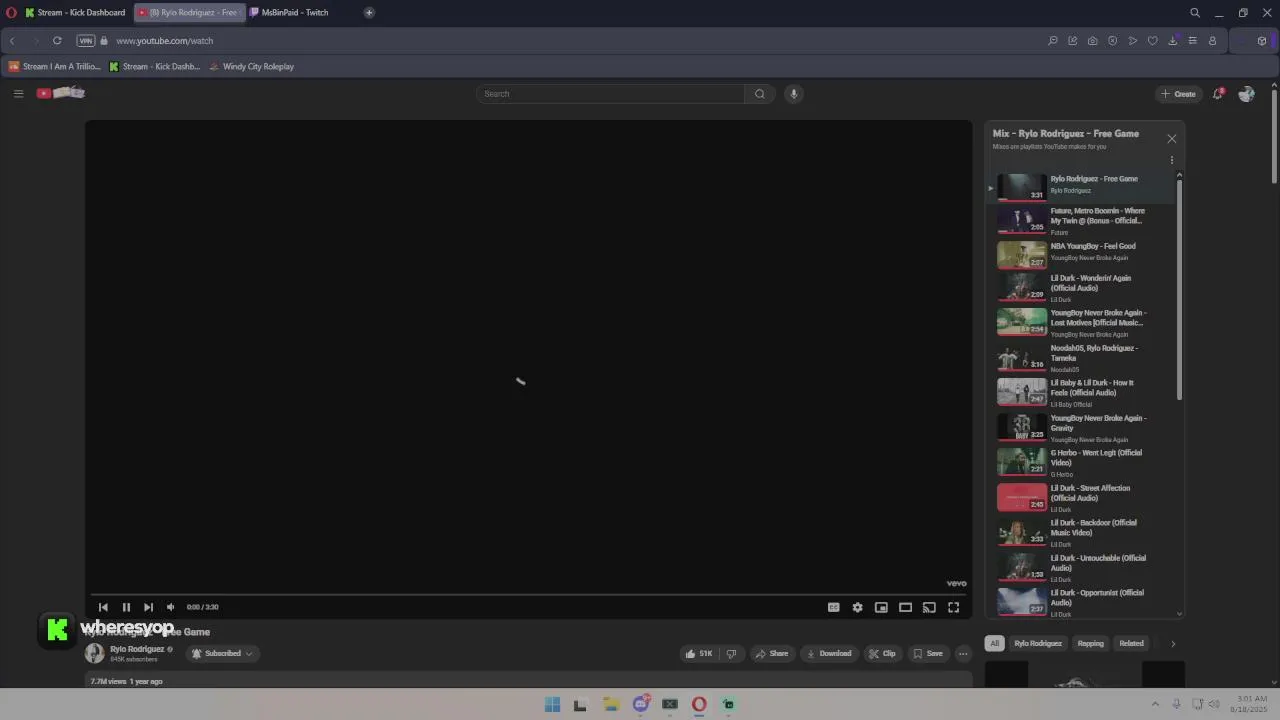Open File Explorer from taskbar
This screenshot has height=720, width=1280.
point(611,705)
